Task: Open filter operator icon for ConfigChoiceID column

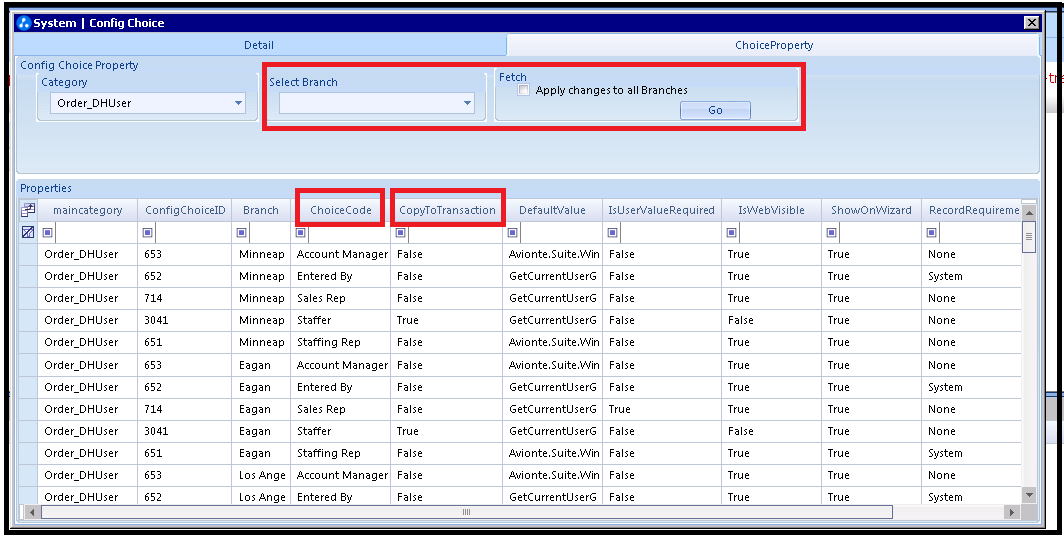Action: click(148, 233)
